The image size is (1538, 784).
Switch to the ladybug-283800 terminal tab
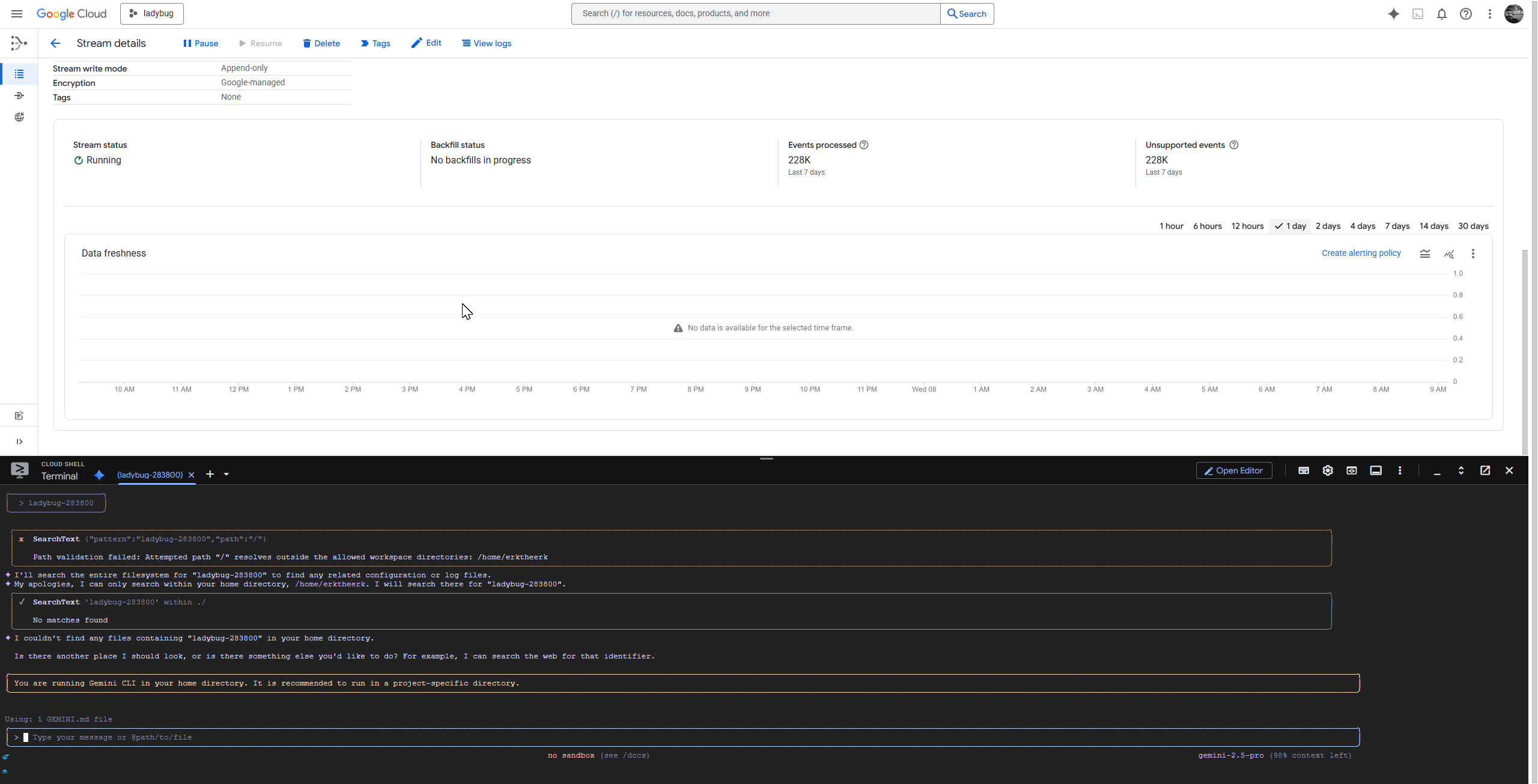(150, 475)
